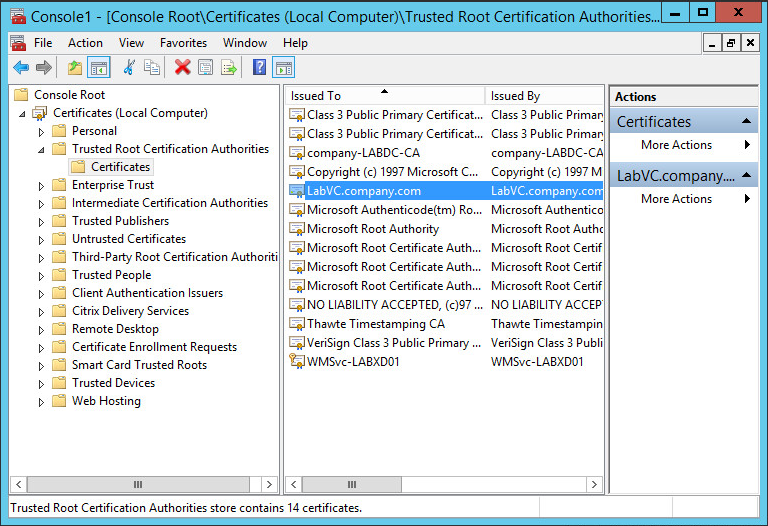
Task: Collapse Trusted Root Certification Authorities node
Action: 41,150
